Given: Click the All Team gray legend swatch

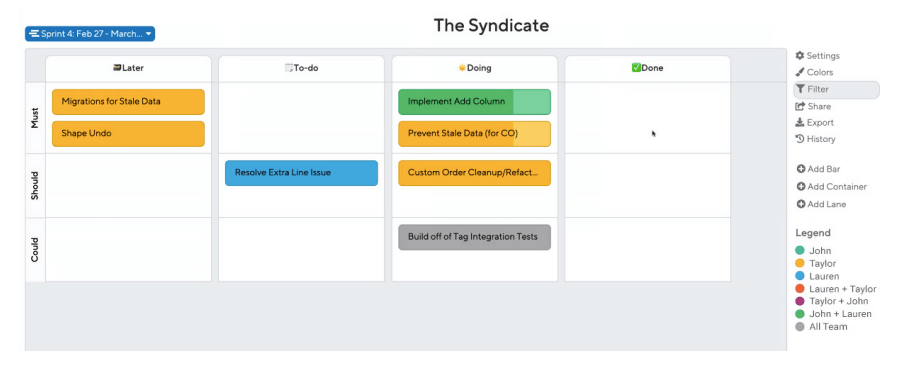Looking at the screenshot, I should pos(800,326).
